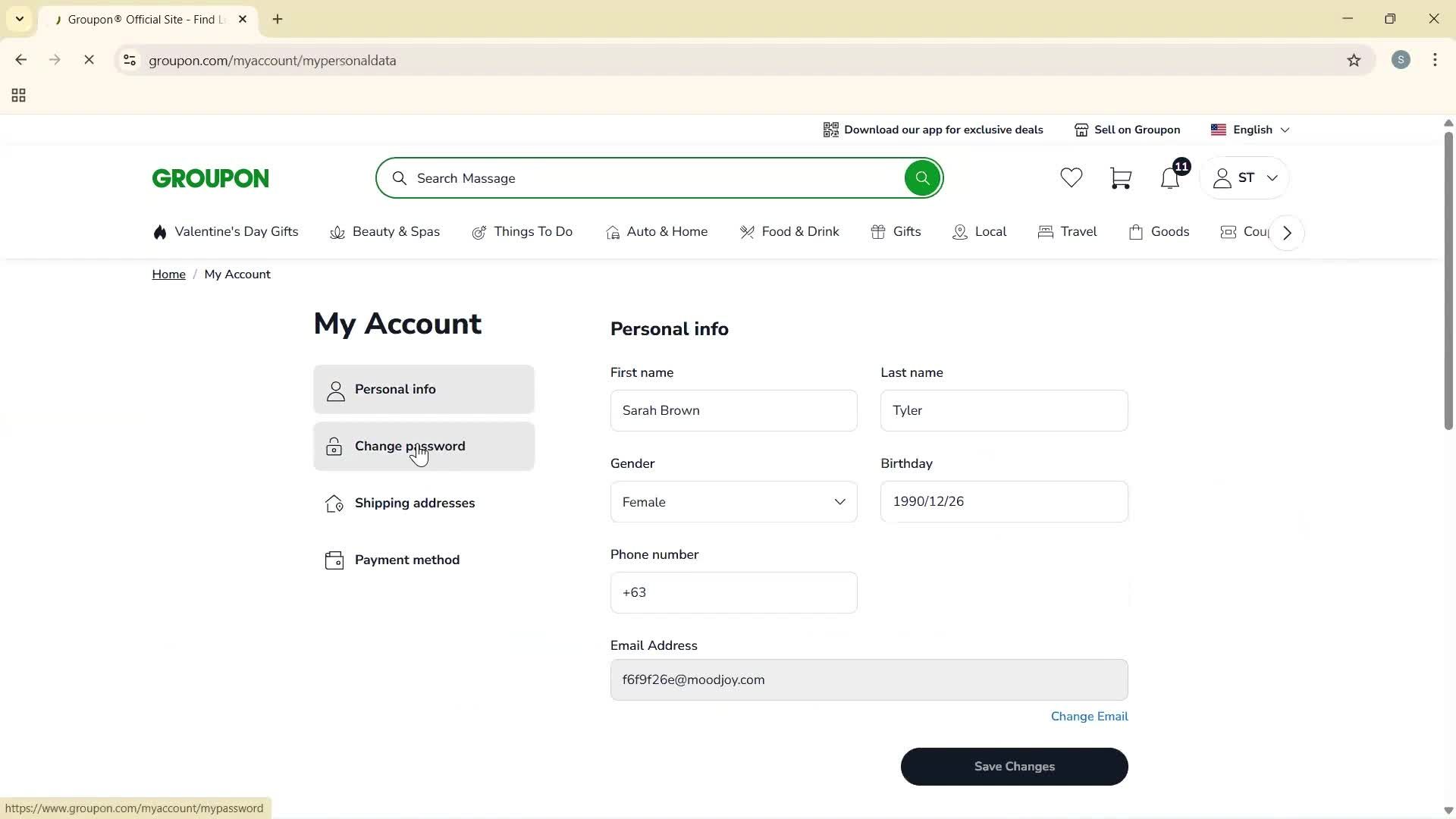Open the QR code app download link
Image resolution: width=1456 pixels, height=819 pixels.
(831, 130)
